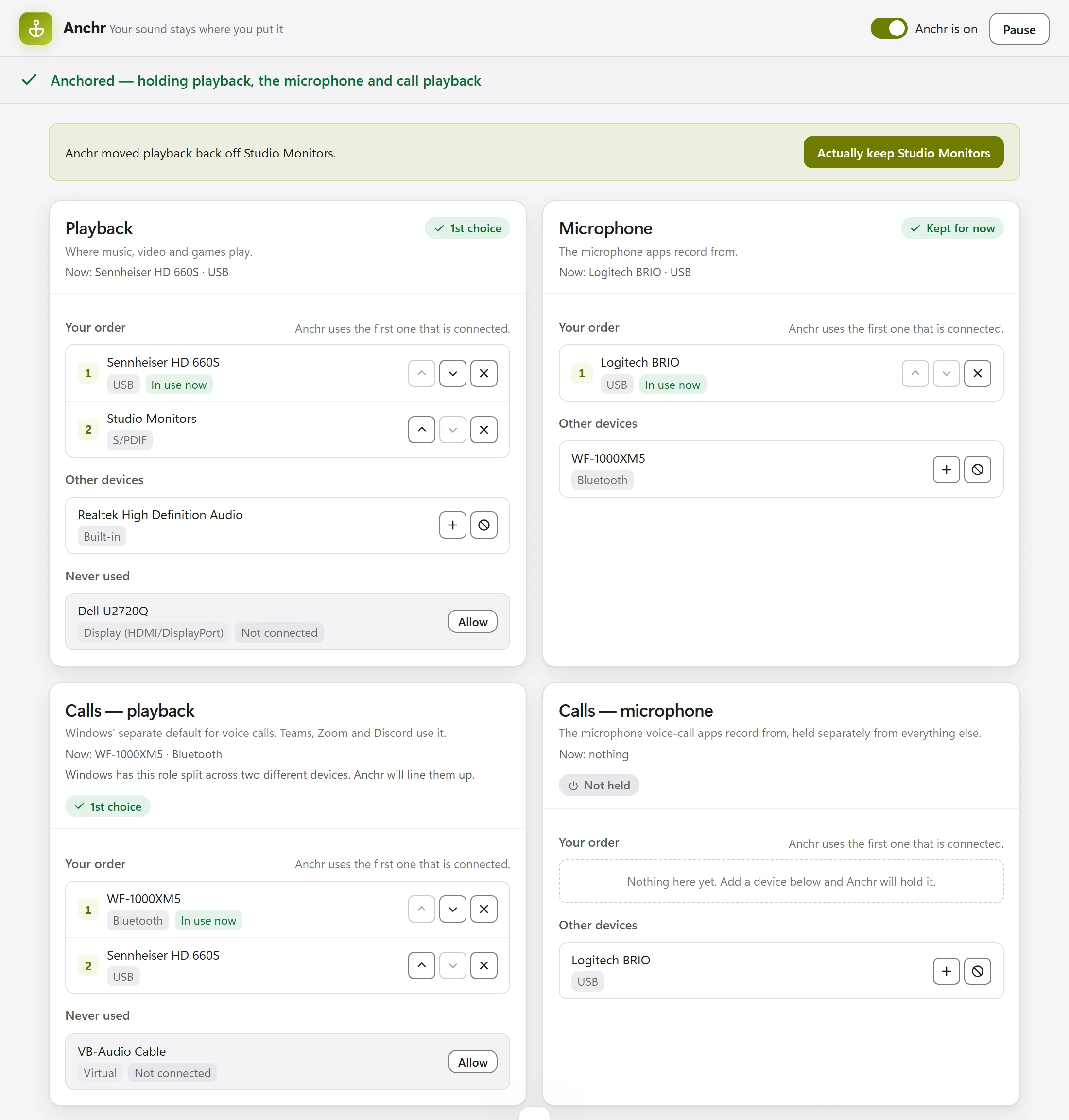The width and height of the screenshot is (1069, 1120).
Task: Remove WF-1000XM5 from Calls playback order
Action: [483, 909]
